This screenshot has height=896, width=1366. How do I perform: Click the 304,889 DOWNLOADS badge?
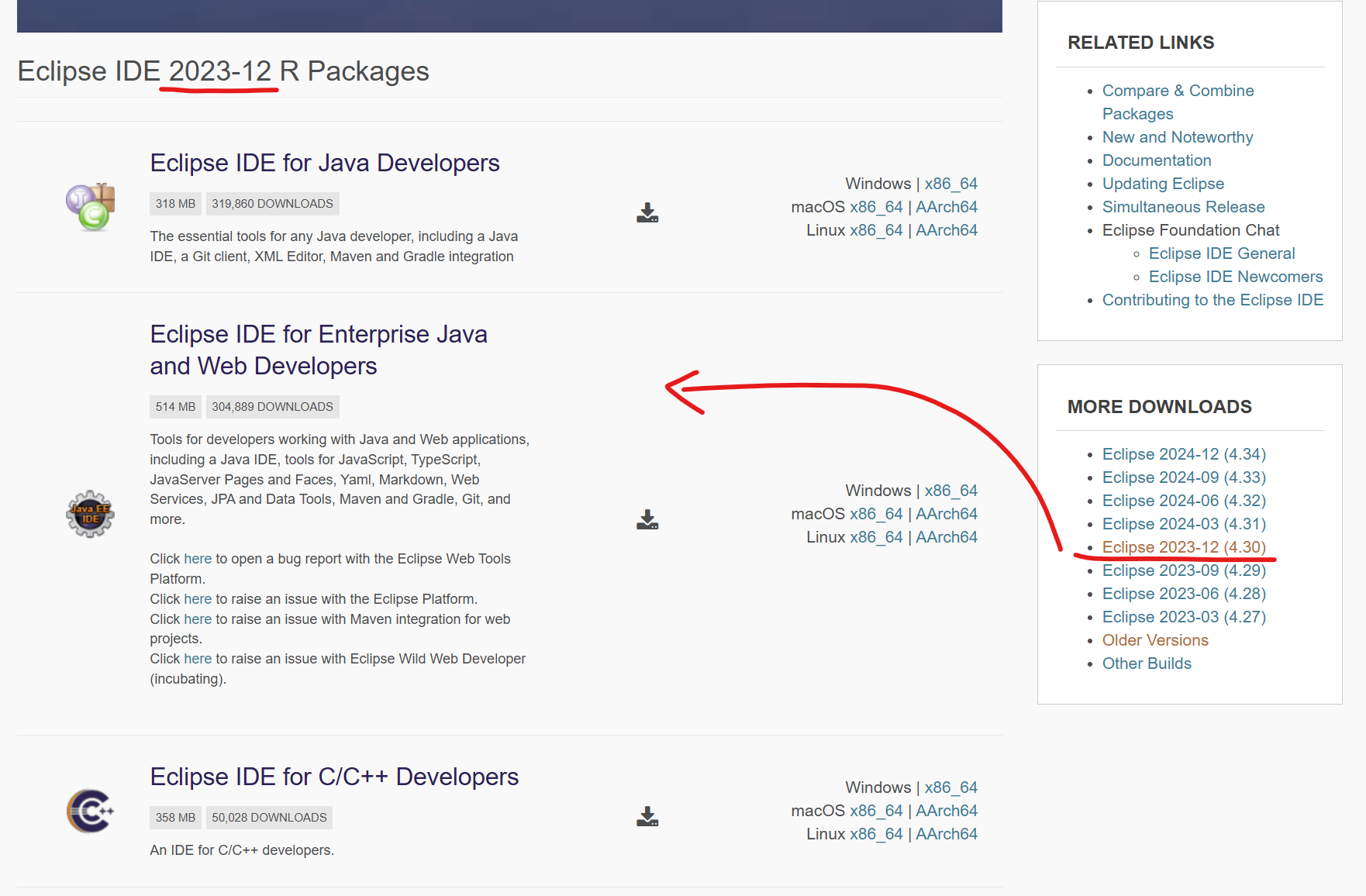[x=272, y=407]
